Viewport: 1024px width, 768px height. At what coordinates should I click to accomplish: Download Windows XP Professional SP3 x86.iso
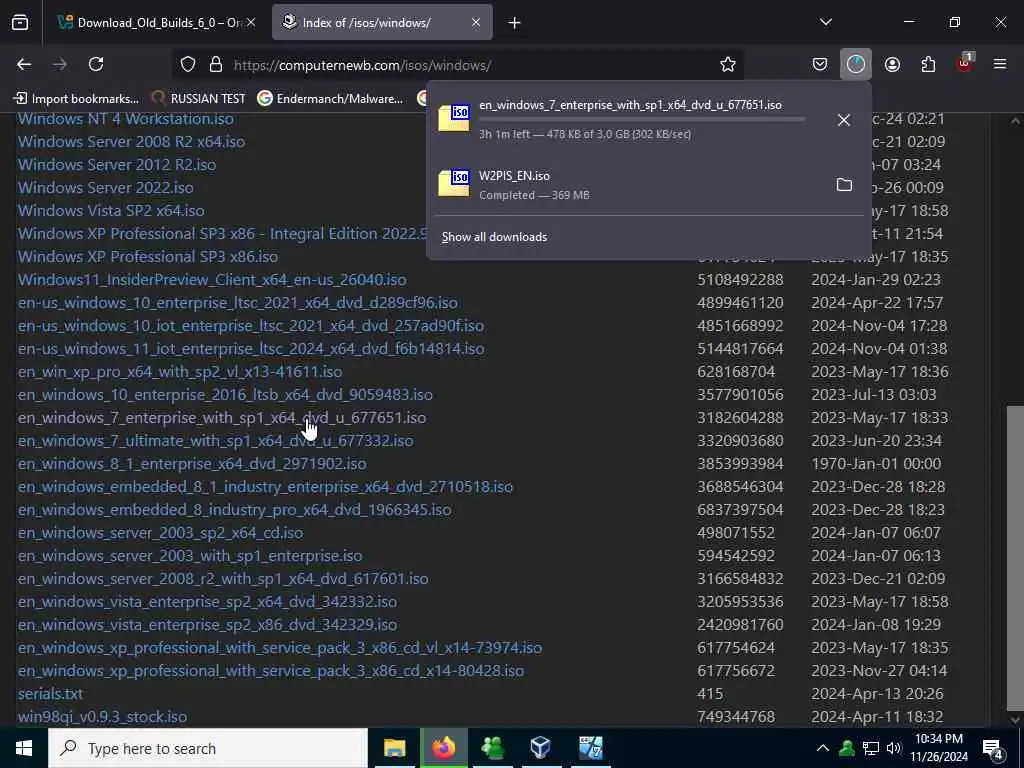click(x=148, y=257)
